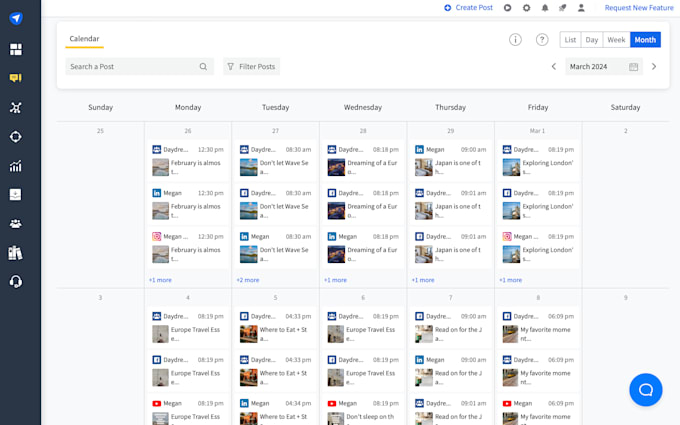
Task: Expand +1 more on Wednesday 28
Action: tap(335, 280)
